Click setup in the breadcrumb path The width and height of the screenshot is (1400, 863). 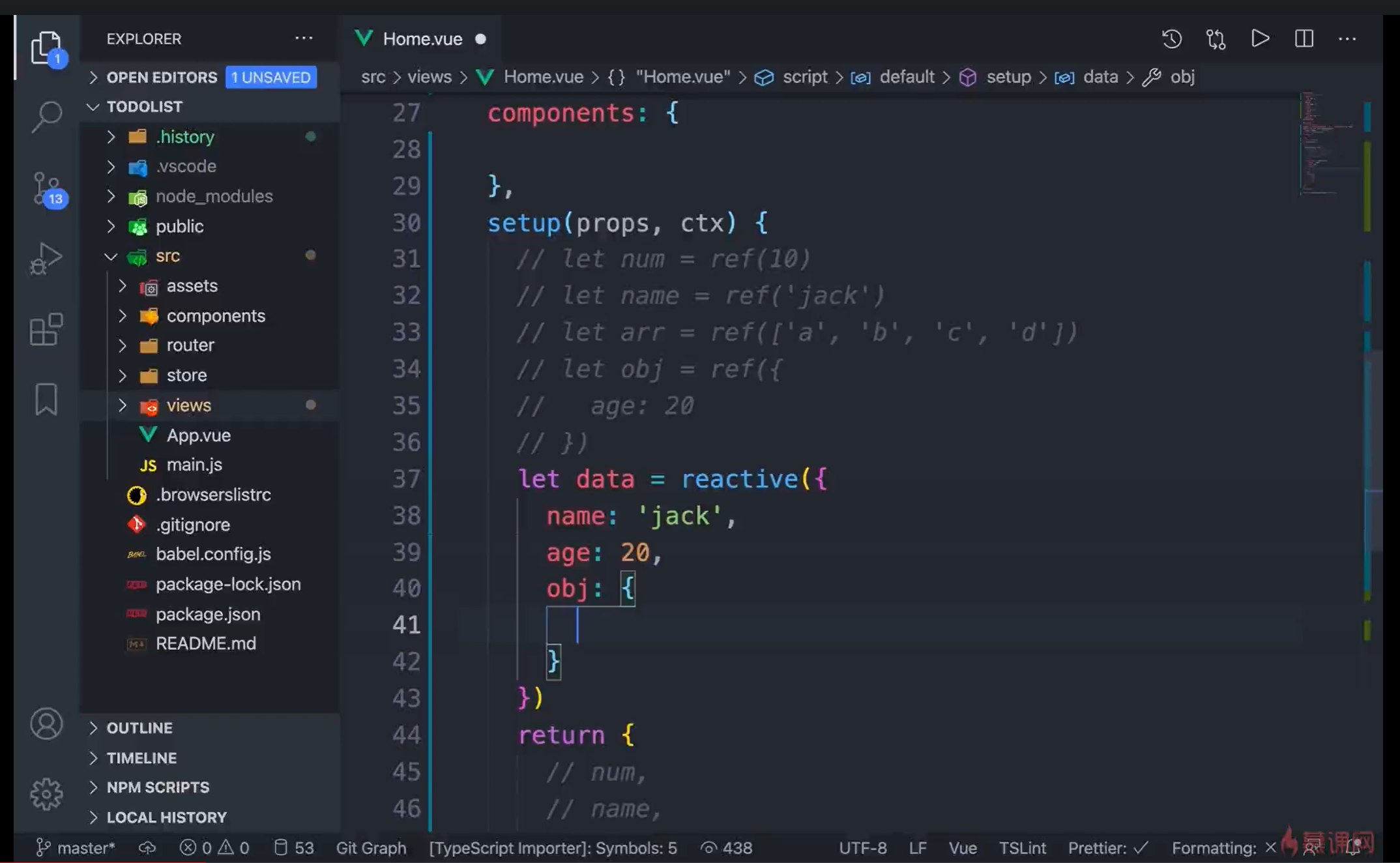1008,77
